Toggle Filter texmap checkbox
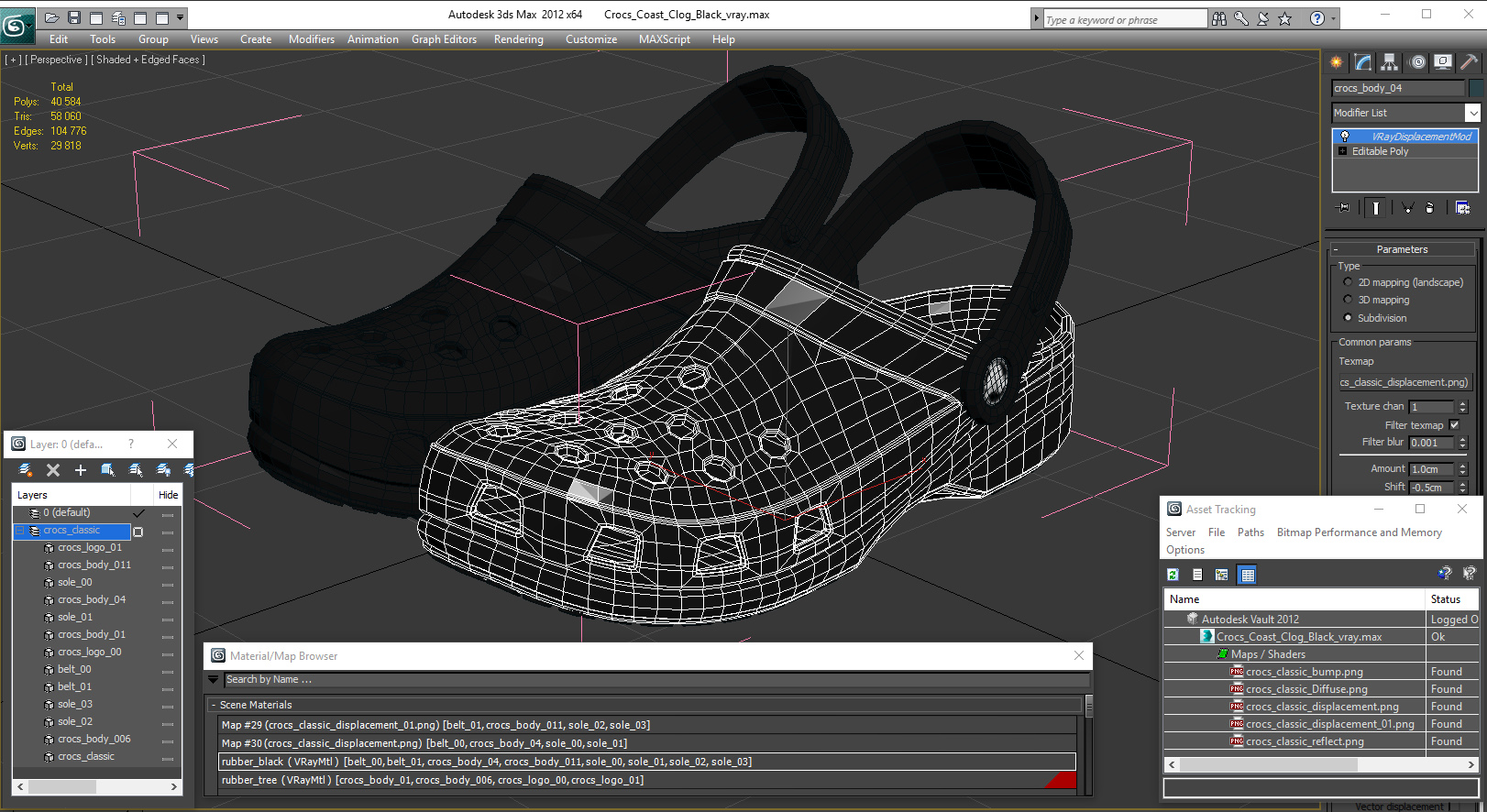 tap(1454, 425)
